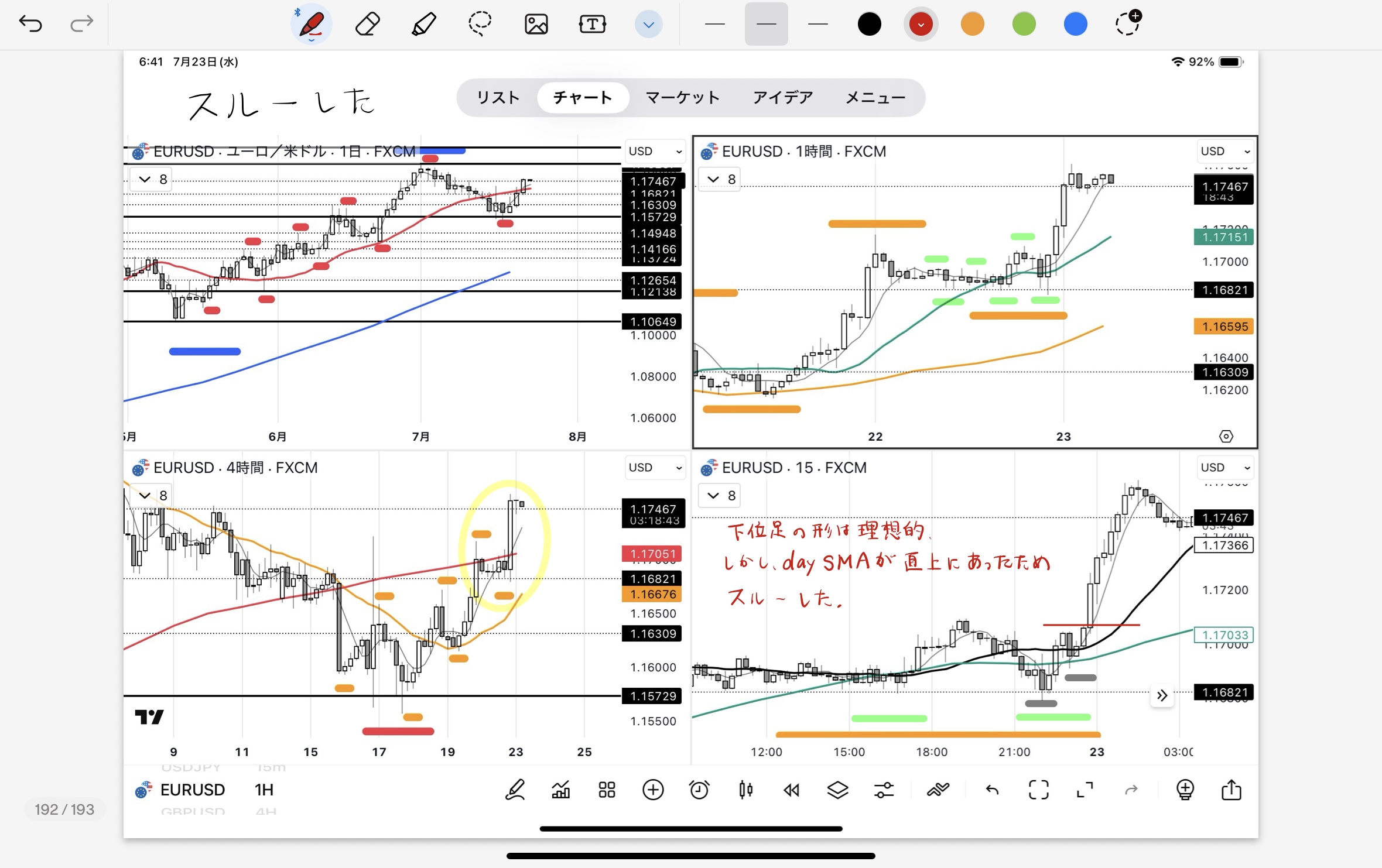1382x868 pixels.
Task: Tap the 1.17051 red price label
Action: (x=651, y=554)
